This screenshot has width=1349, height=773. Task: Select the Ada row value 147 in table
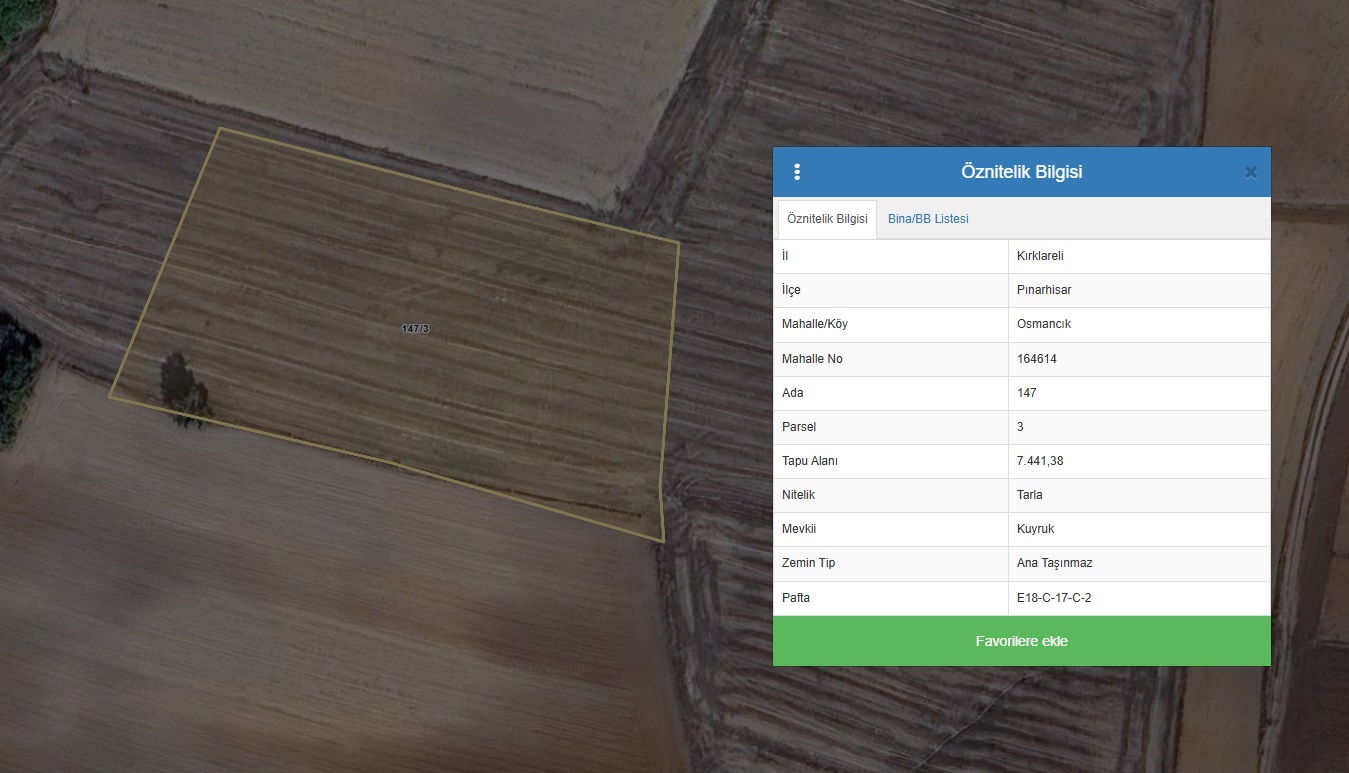1026,393
